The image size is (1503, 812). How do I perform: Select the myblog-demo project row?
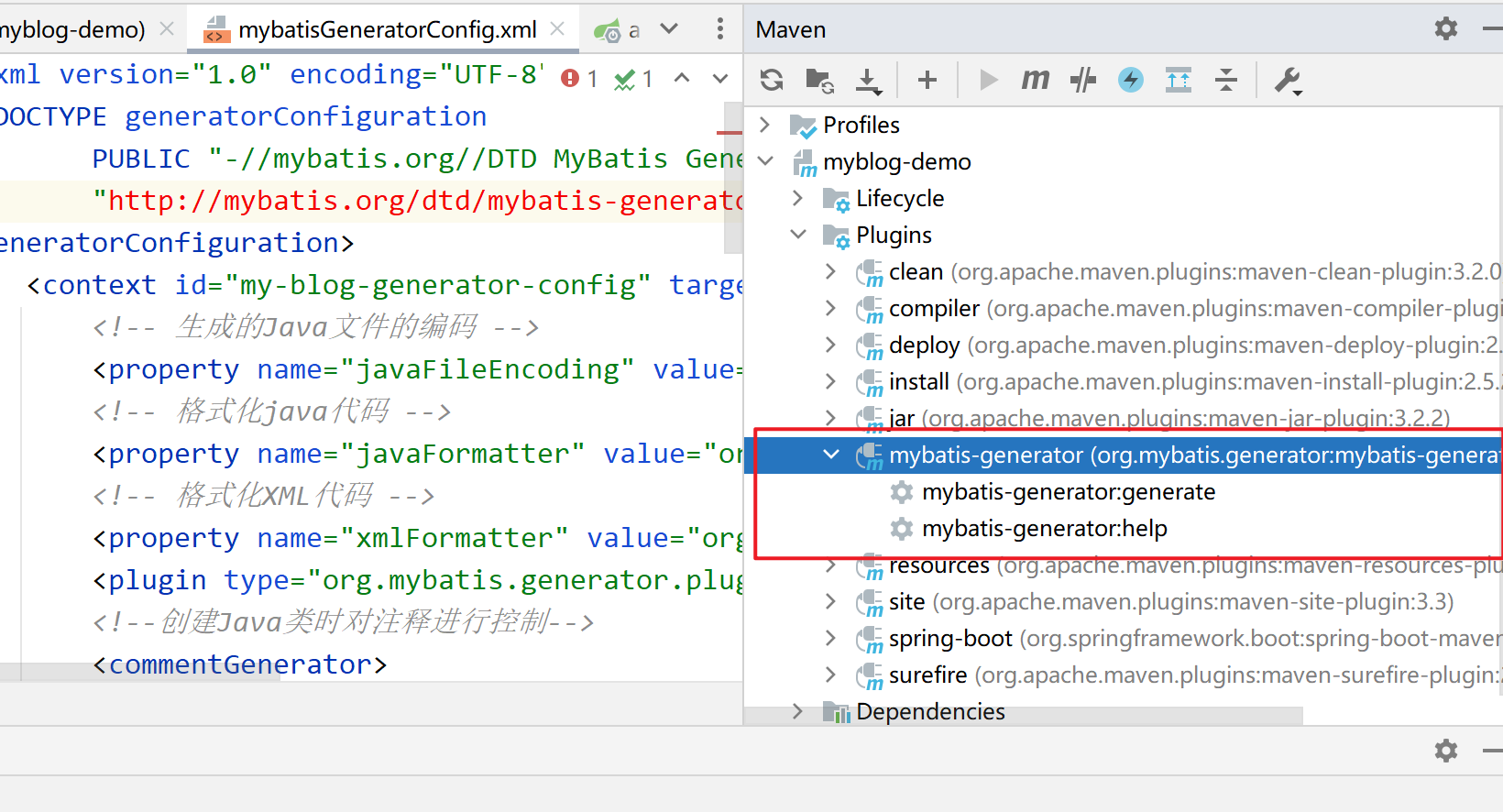click(1124, 162)
